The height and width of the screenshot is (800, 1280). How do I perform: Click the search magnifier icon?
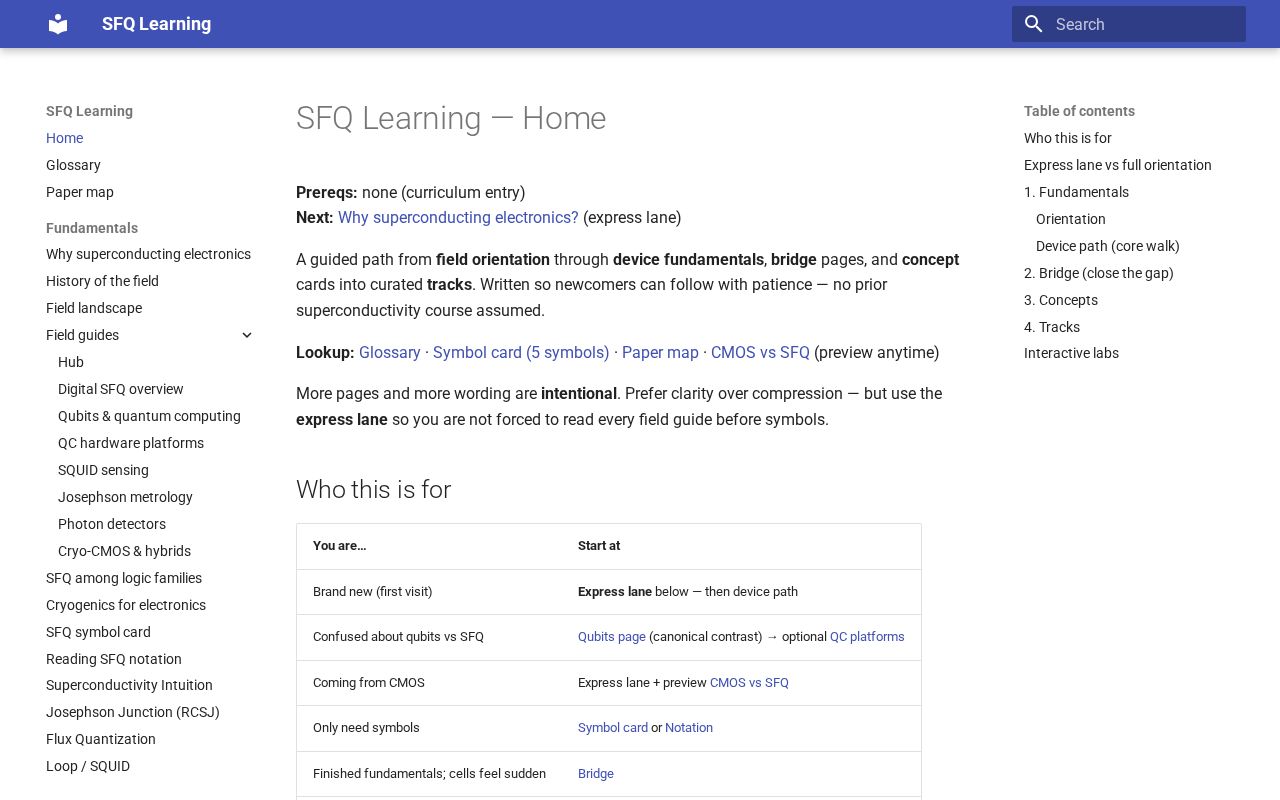tap(1034, 24)
